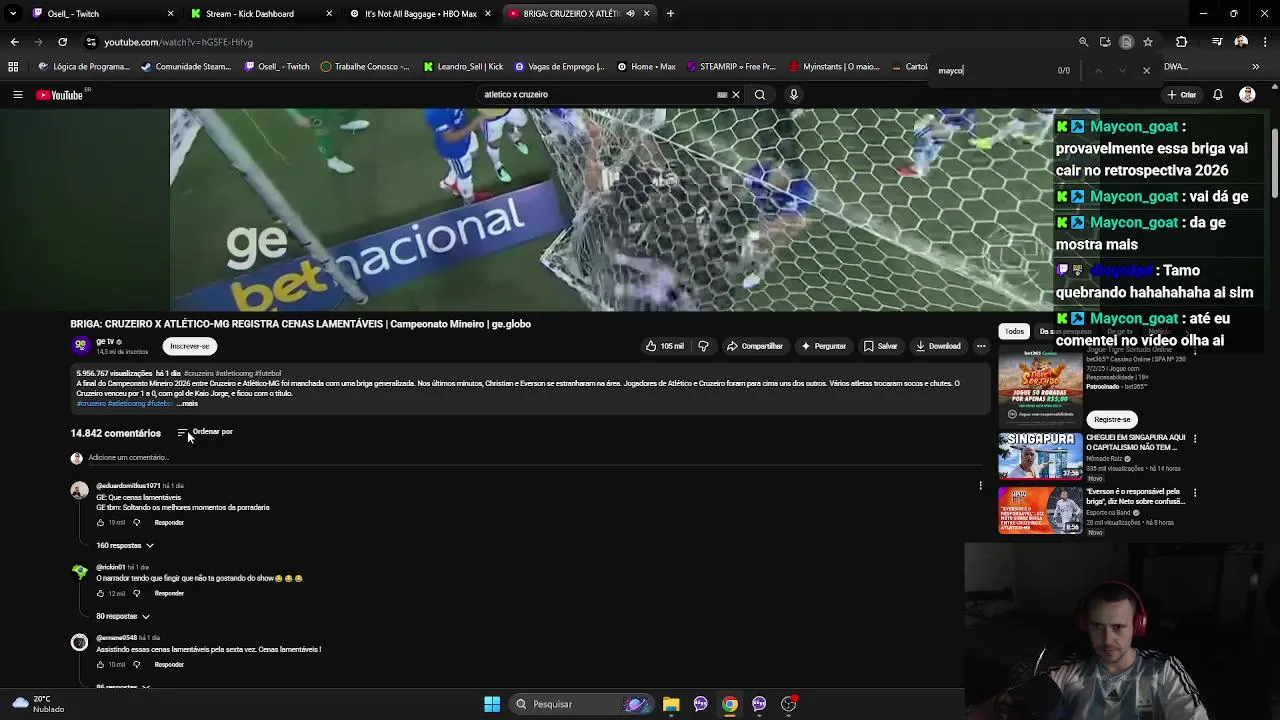This screenshot has height=720, width=1280.
Task: Go back in browser history
Action: (x=14, y=42)
